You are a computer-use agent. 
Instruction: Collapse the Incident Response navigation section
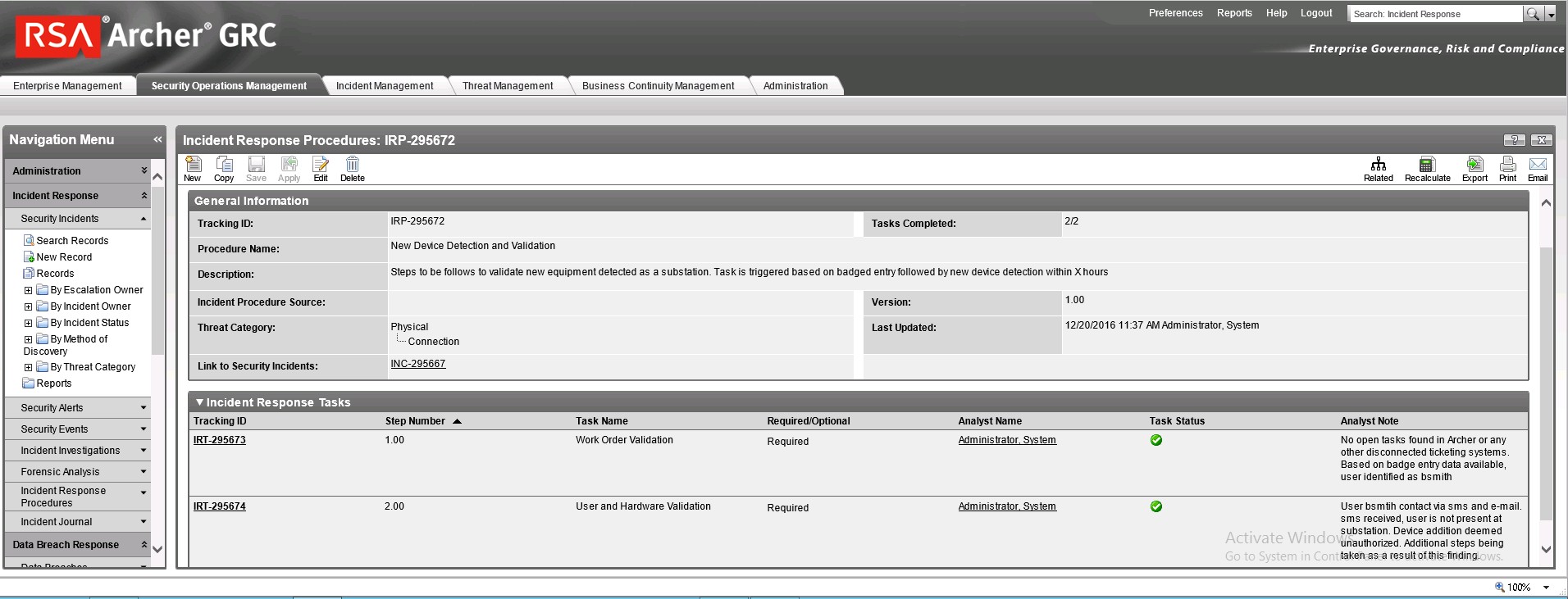(x=144, y=195)
